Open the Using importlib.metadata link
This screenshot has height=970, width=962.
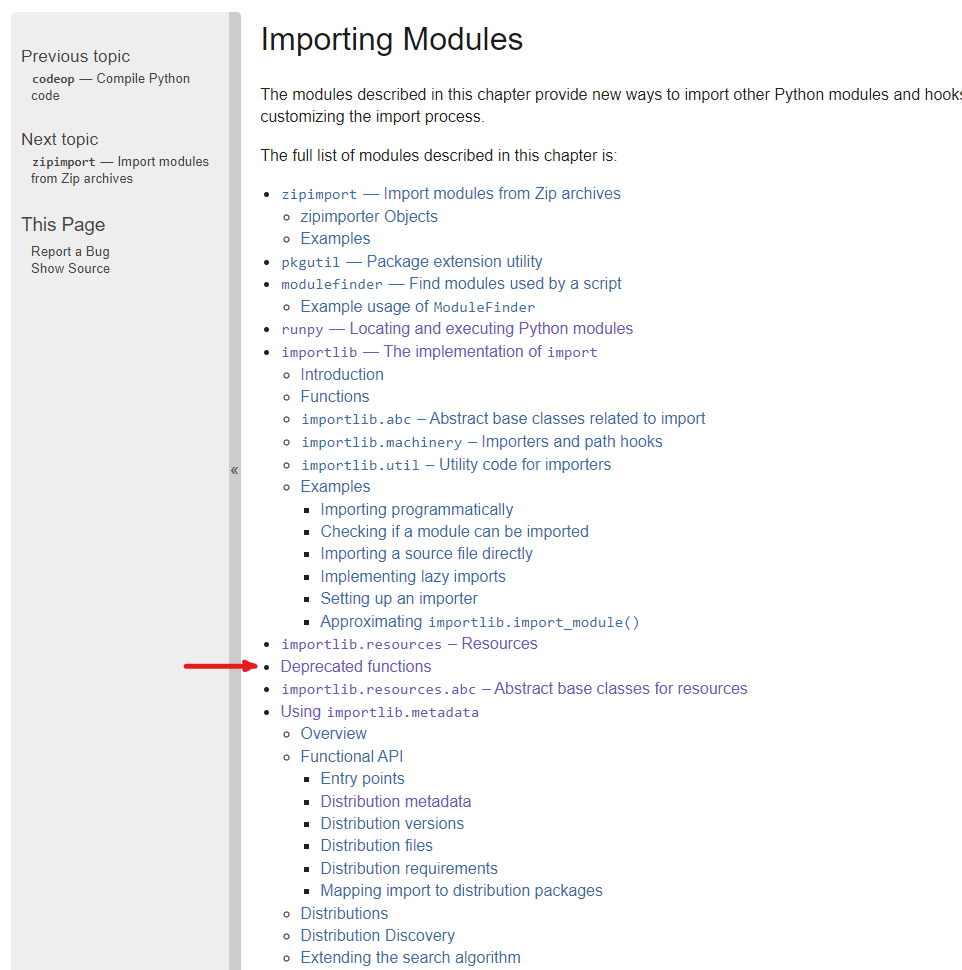(x=379, y=712)
